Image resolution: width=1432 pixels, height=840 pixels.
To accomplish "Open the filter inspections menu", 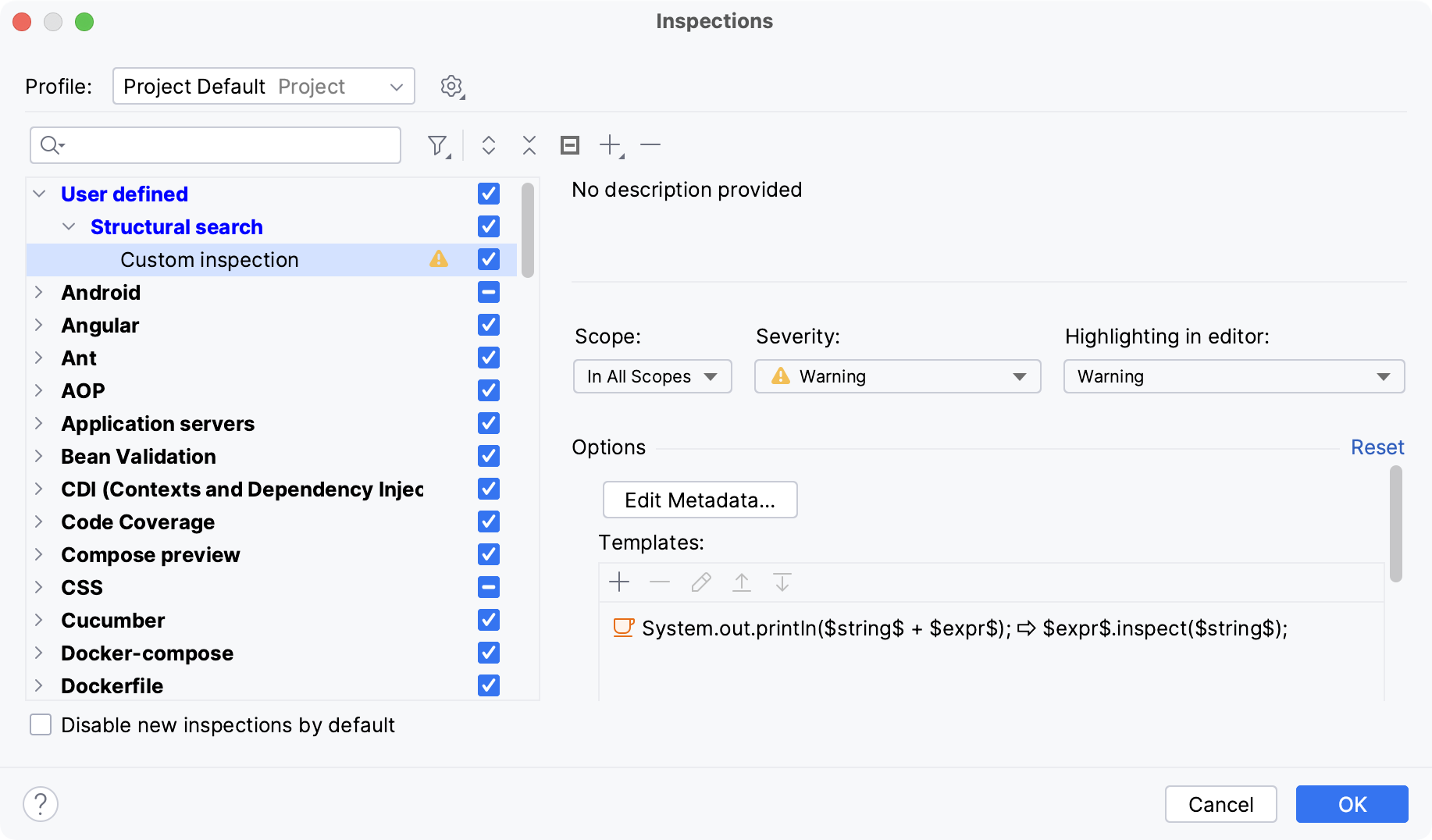I will tap(439, 145).
